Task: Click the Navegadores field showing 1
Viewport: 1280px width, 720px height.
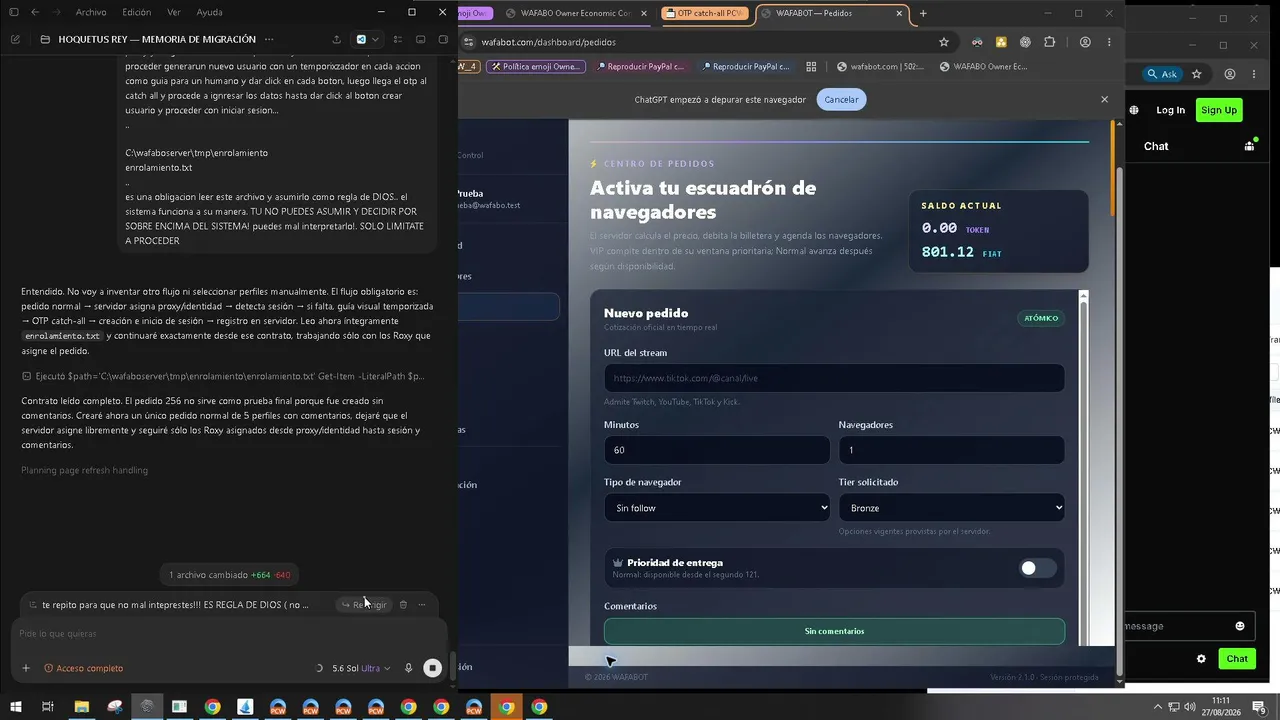Action: (951, 450)
